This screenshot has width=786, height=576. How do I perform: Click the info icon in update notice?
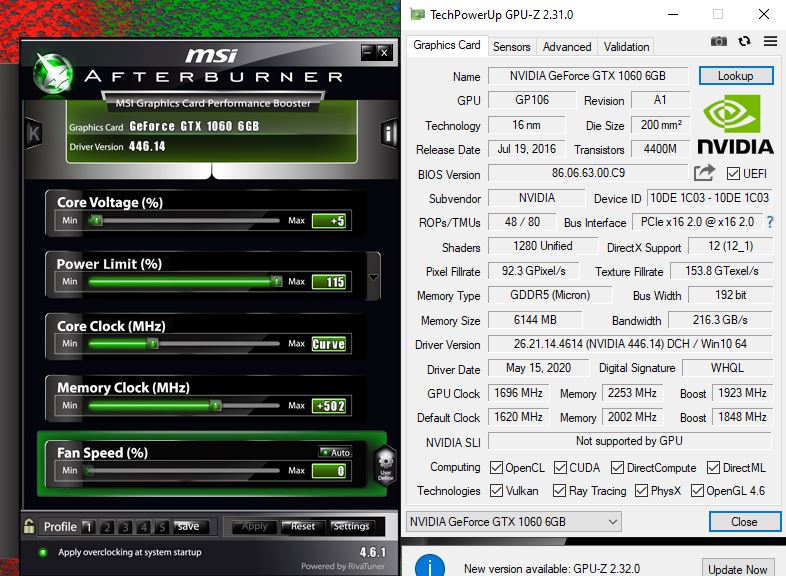click(x=430, y=565)
